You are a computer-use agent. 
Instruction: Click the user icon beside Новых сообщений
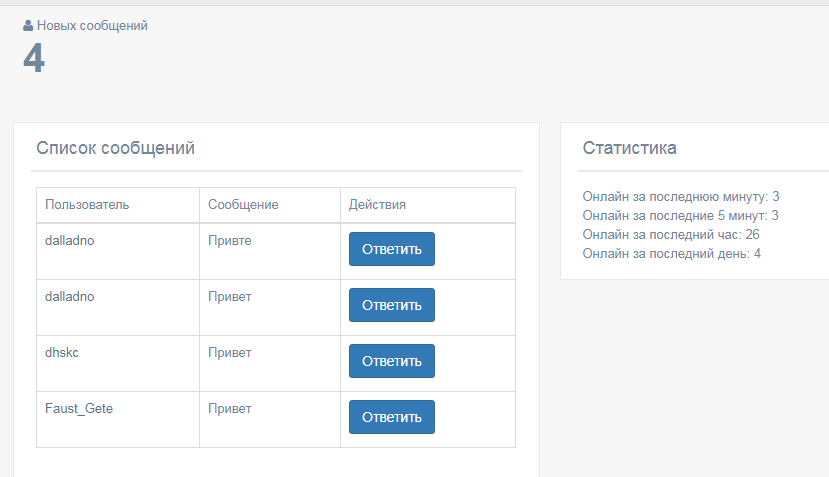click(x=28, y=26)
